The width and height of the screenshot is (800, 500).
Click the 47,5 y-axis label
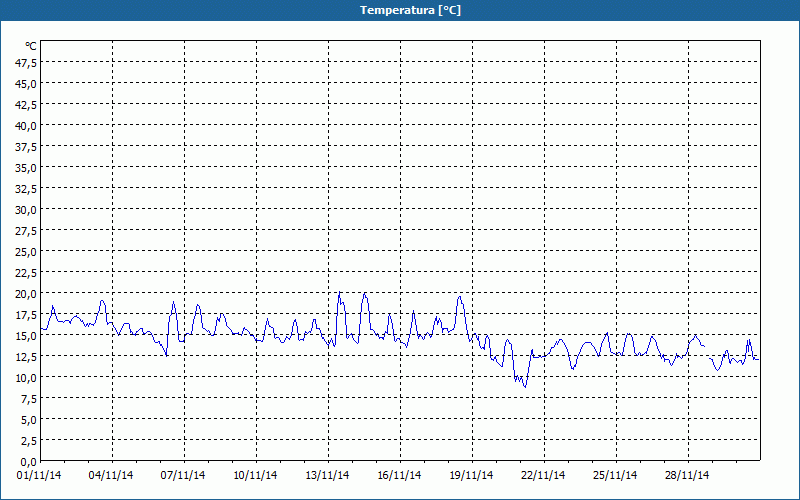(x=27, y=63)
